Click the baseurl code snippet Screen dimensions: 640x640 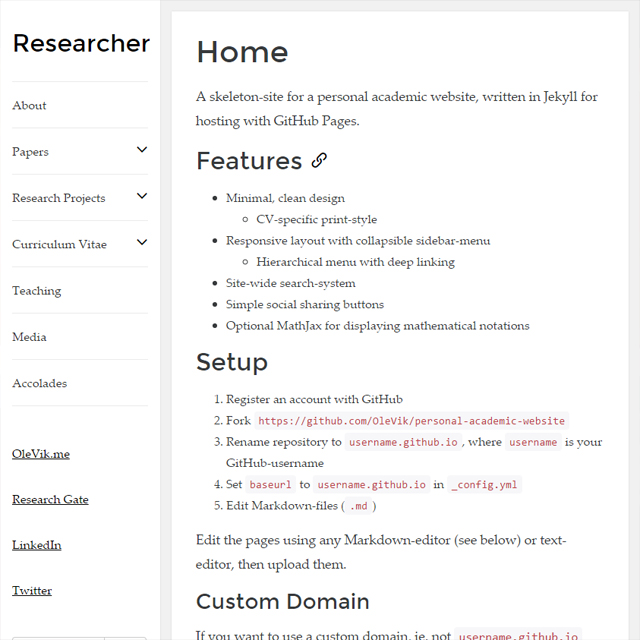[x=270, y=484]
